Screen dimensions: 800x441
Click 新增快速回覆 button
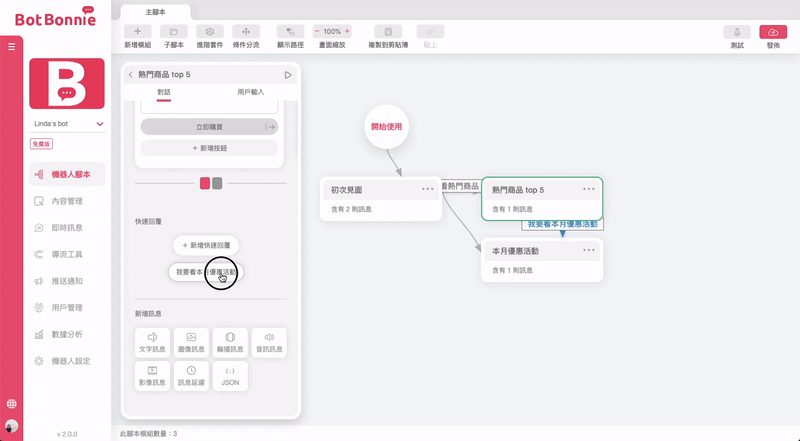coord(206,246)
